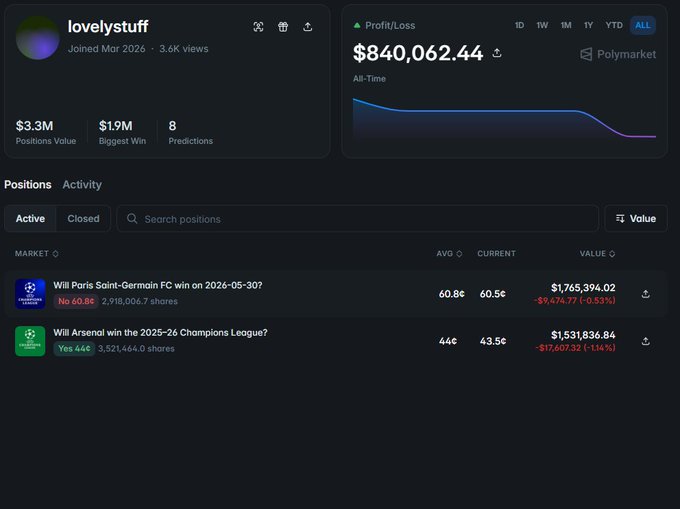680x509 pixels.
Task: Click the 2,918,006.7 shares text
Action: coord(140,301)
